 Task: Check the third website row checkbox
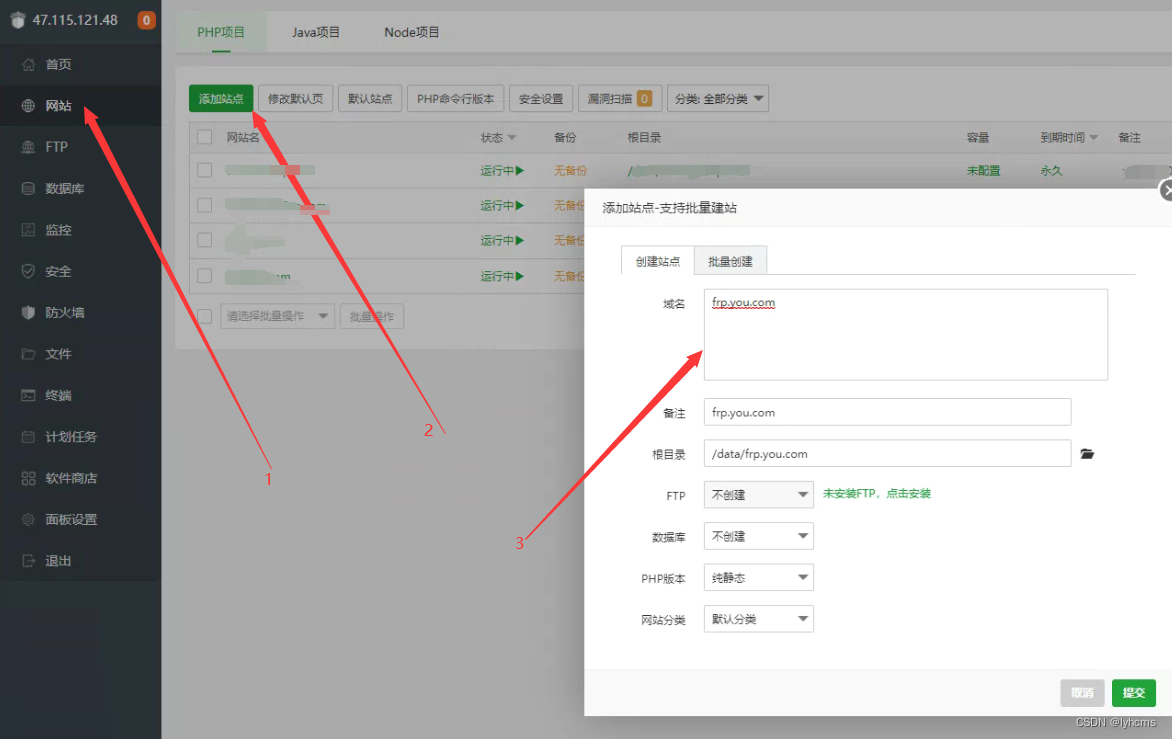point(205,240)
